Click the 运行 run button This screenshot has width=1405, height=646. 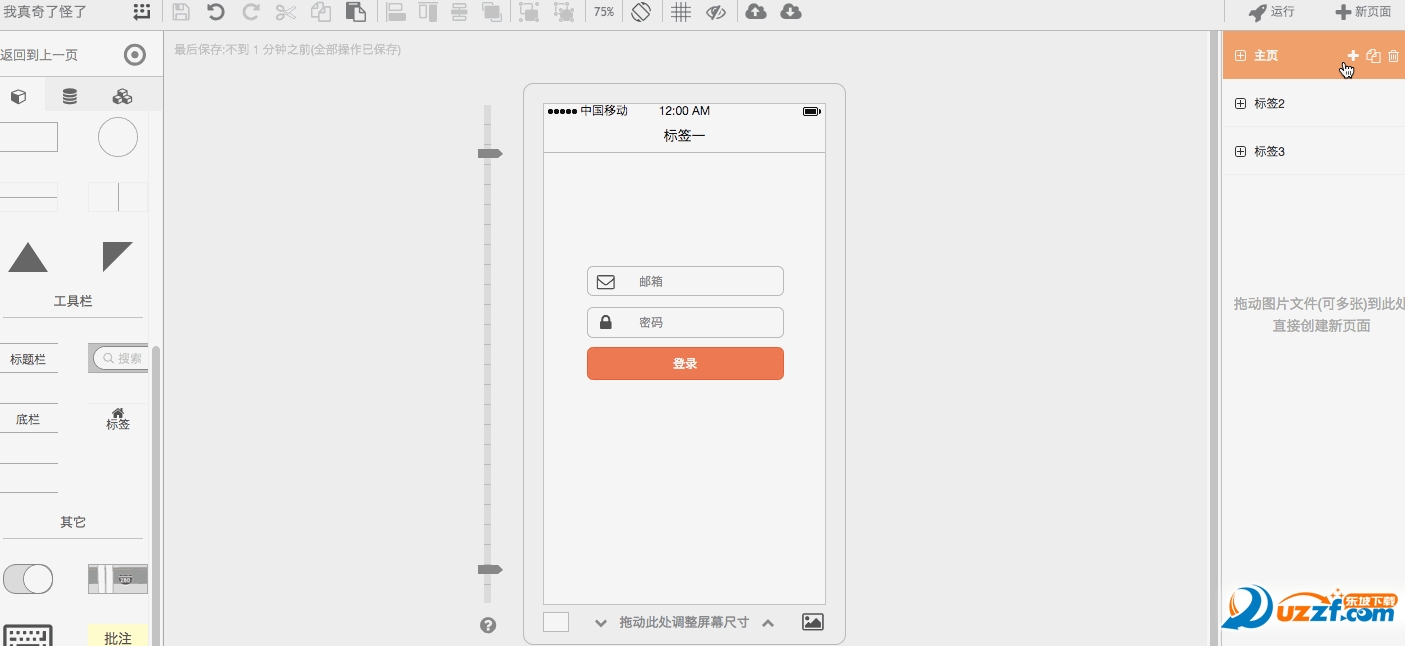click(1271, 12)
